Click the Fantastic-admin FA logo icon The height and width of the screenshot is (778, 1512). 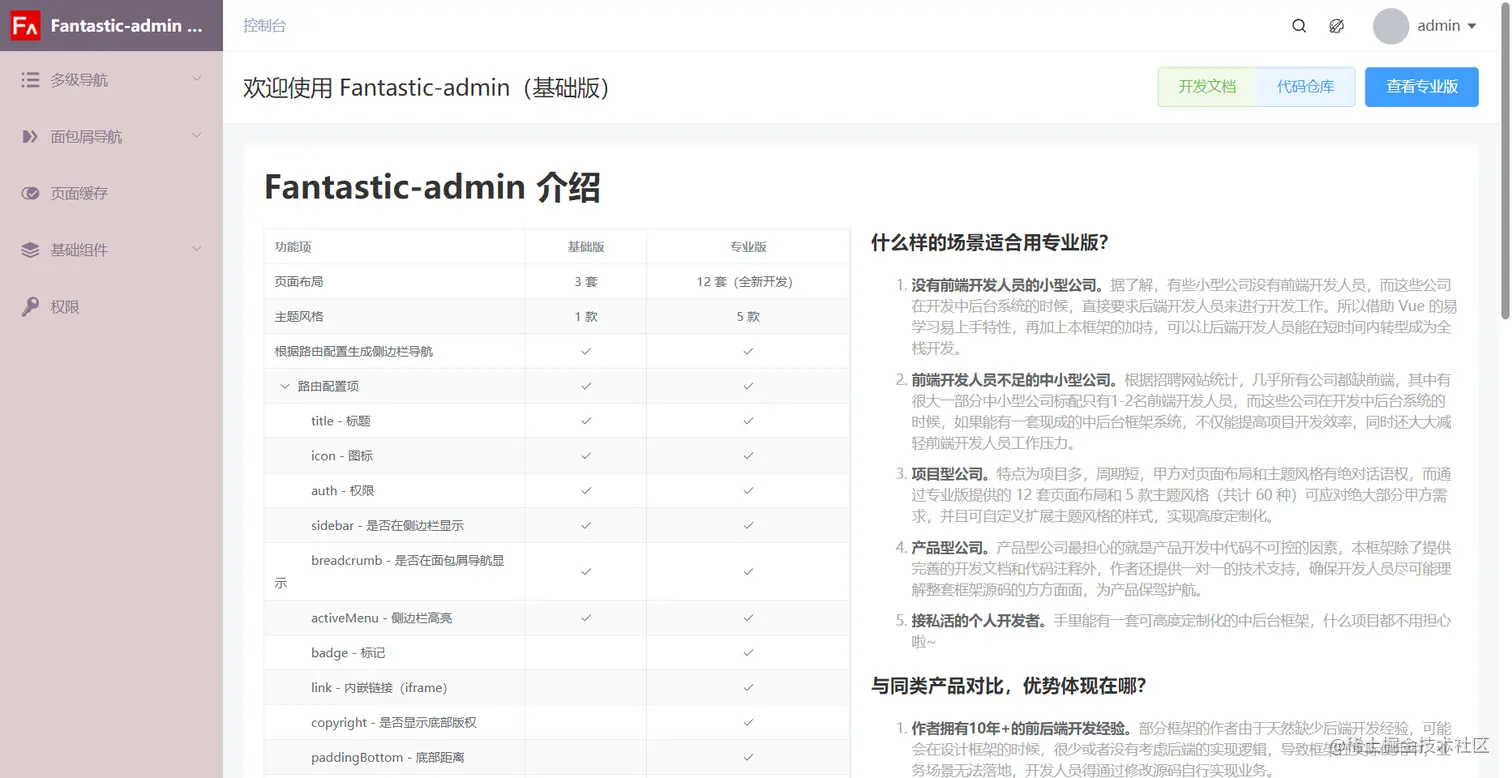click(25, 26)
